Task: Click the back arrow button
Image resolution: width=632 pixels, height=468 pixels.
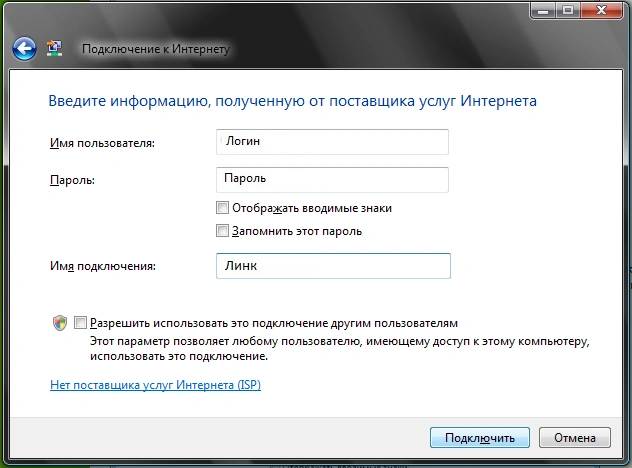Action: [24, 48]
